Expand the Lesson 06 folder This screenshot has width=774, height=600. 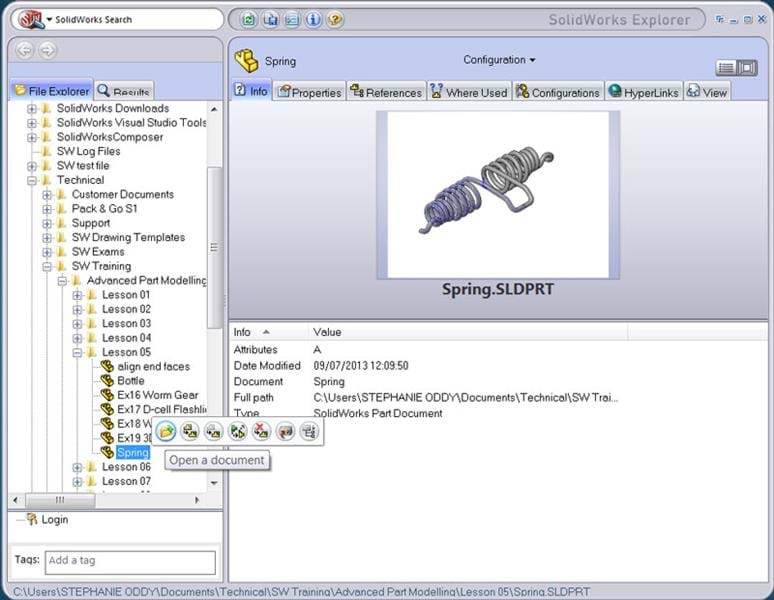pyautogui.click(x=77, y=467)
